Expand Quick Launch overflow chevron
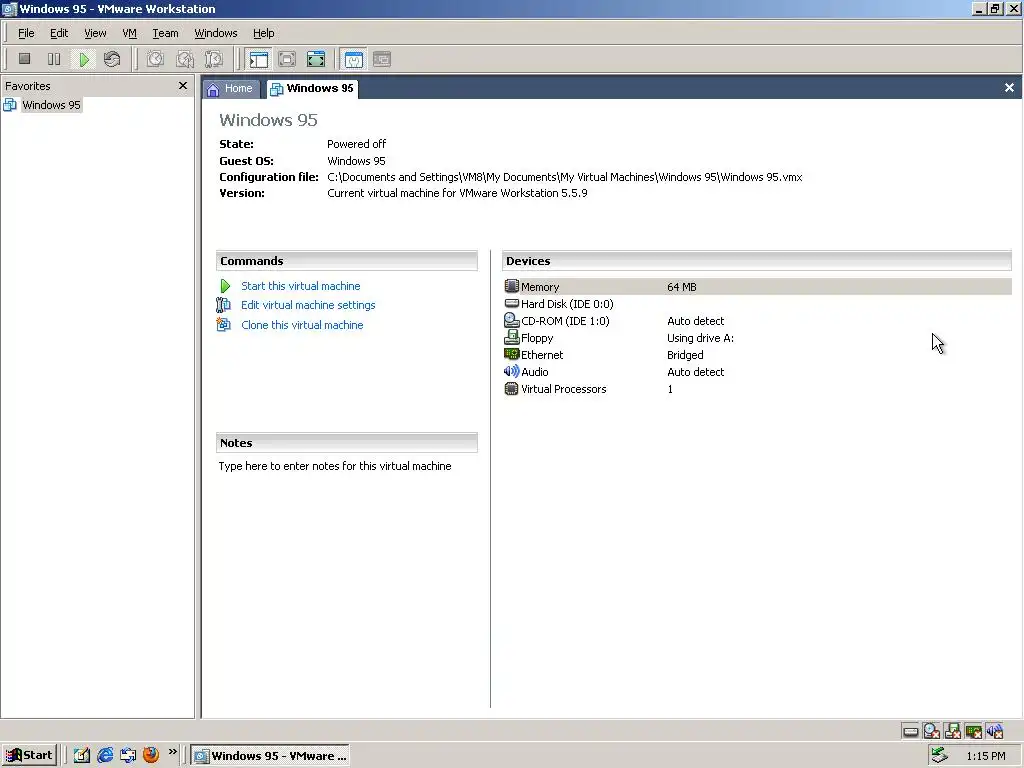This screenshot has height=768, width=1024. pos(172,752)
